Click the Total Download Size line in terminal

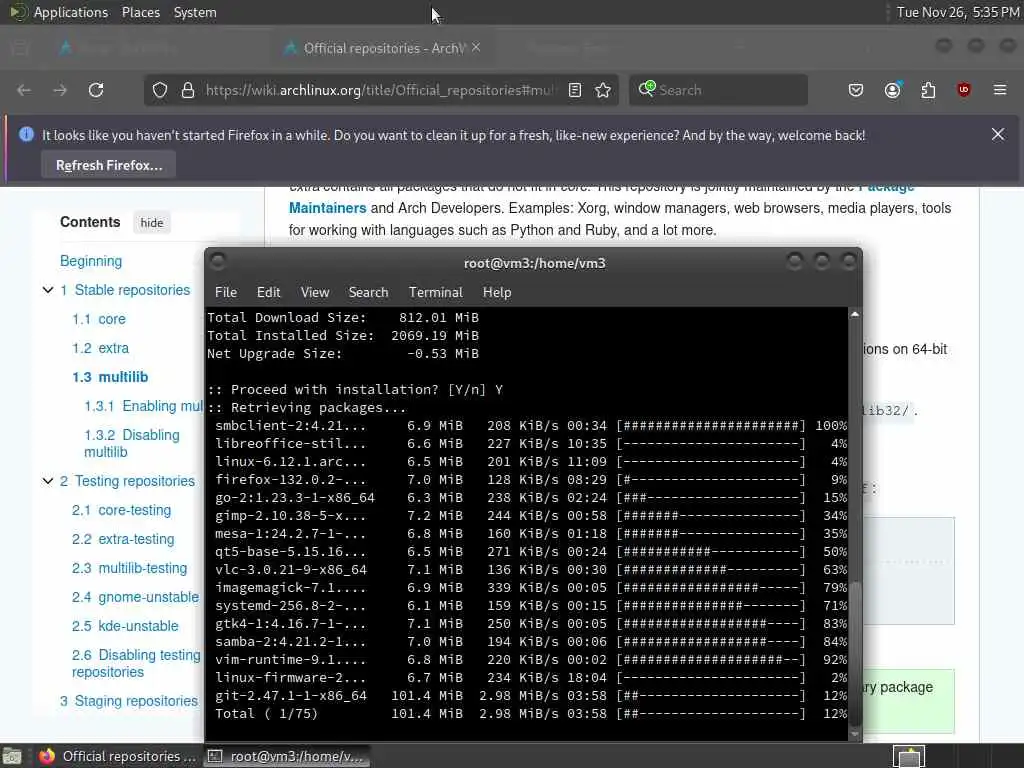pyautogui.click(x=343, y=317)
